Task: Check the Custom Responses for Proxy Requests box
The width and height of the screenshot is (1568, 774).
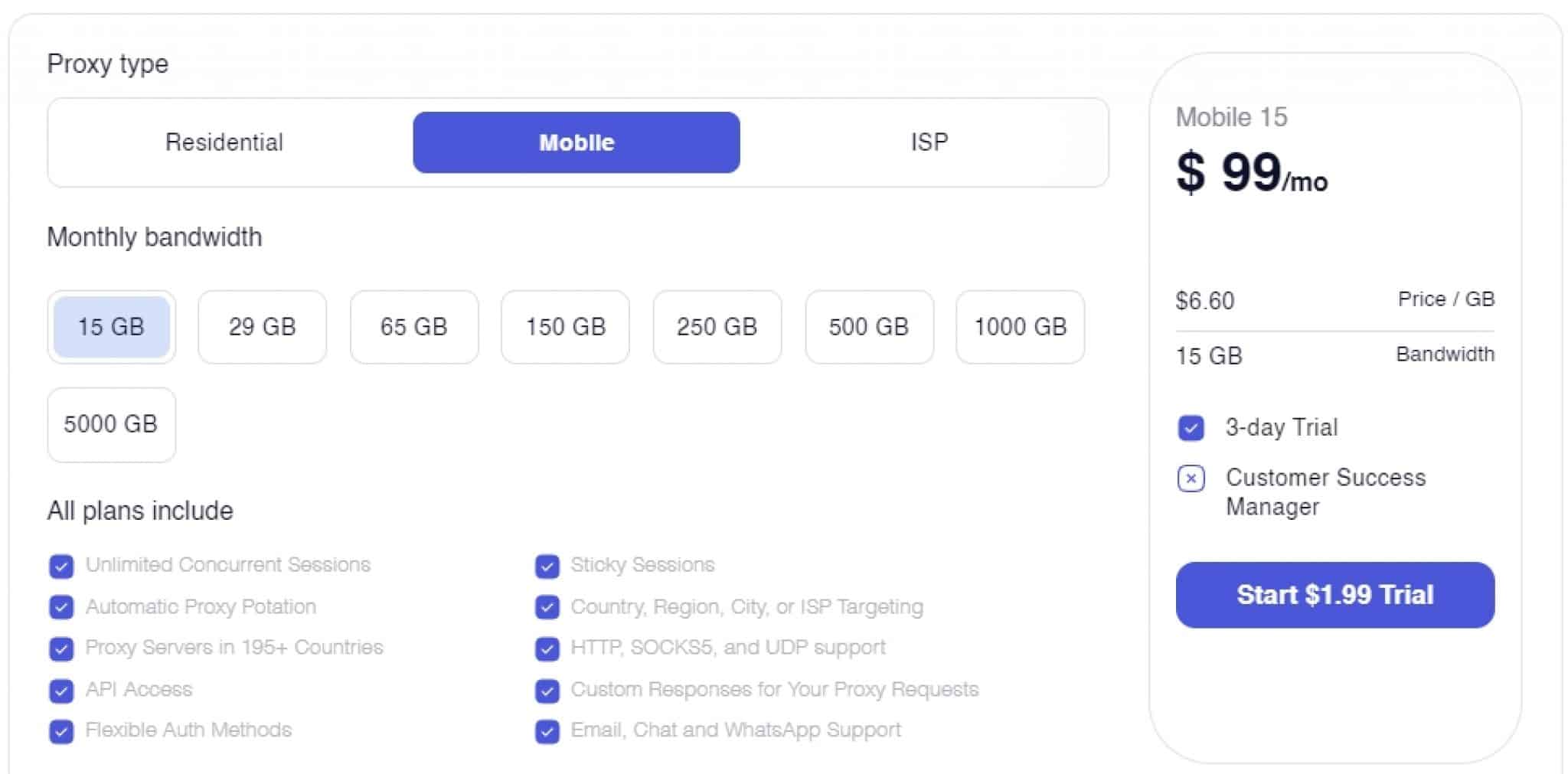Action: 547,690
